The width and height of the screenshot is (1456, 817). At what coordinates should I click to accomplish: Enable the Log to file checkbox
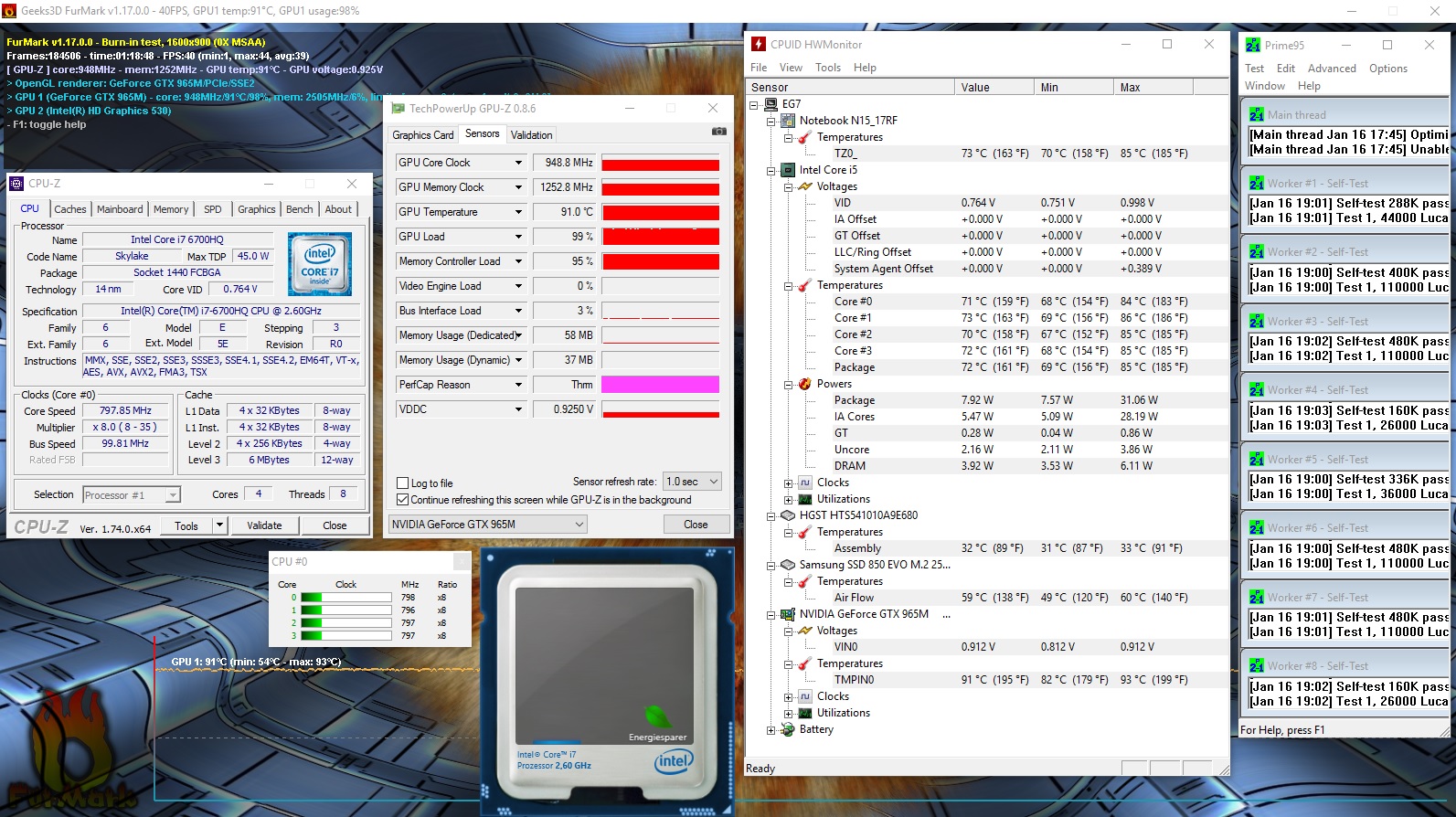tap(402, 483)
